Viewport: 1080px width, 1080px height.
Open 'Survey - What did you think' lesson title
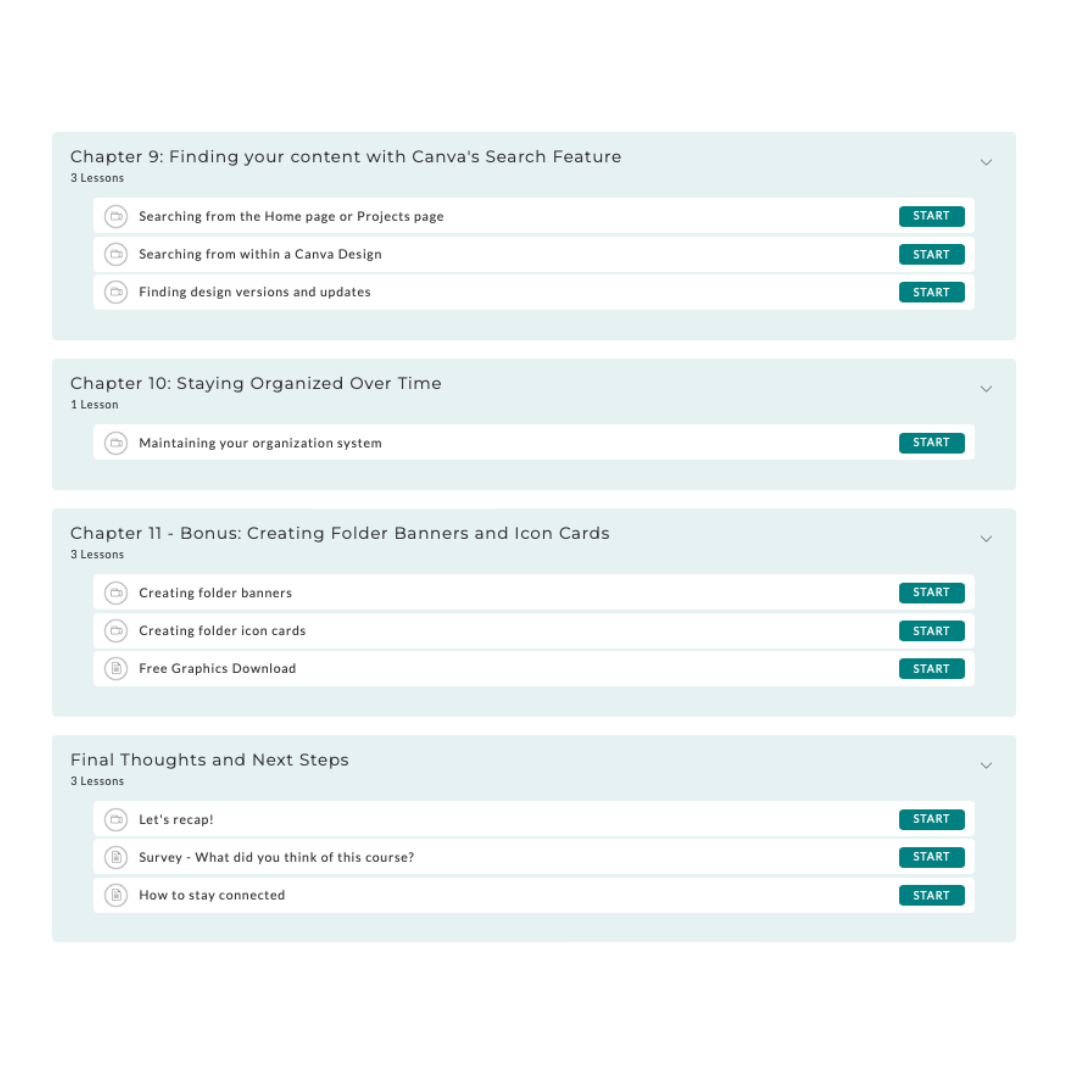[276, 857]
